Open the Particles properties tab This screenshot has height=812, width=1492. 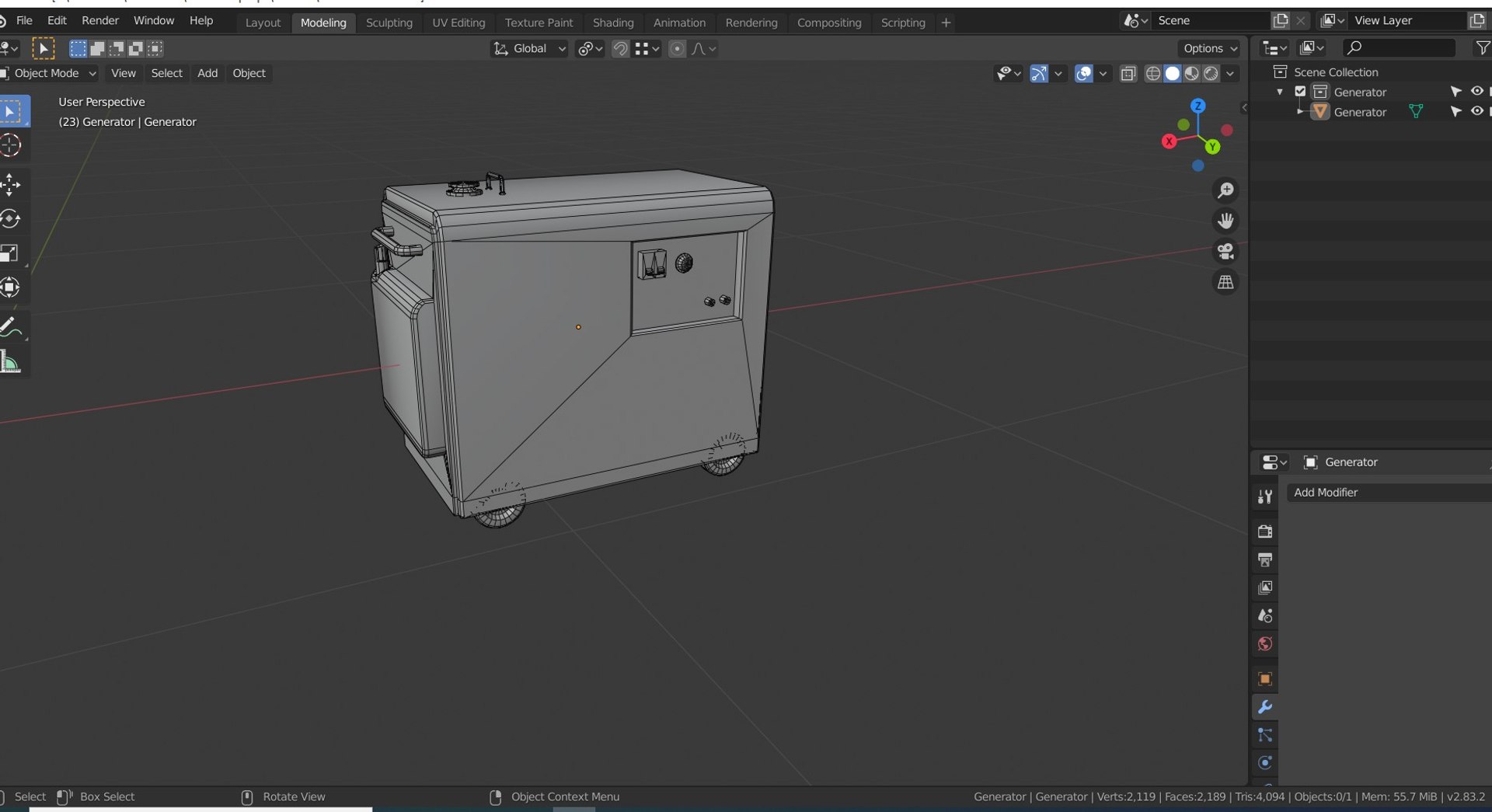click(1265, 735)
